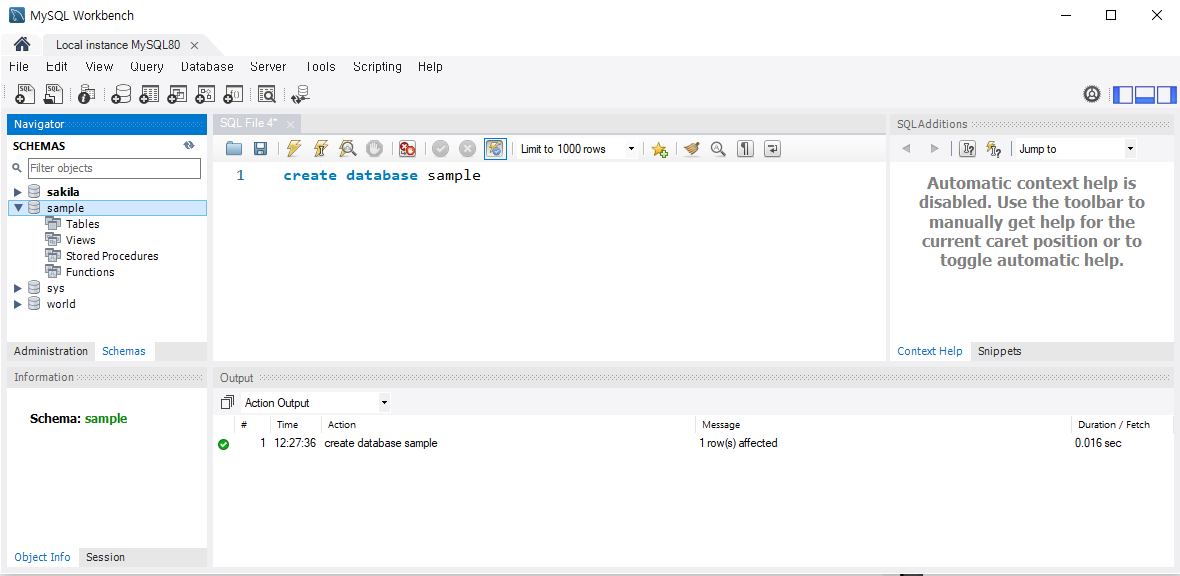Select Tables under sample schema
Viewport: 1180px width, 576px height.
click(82, 224)
